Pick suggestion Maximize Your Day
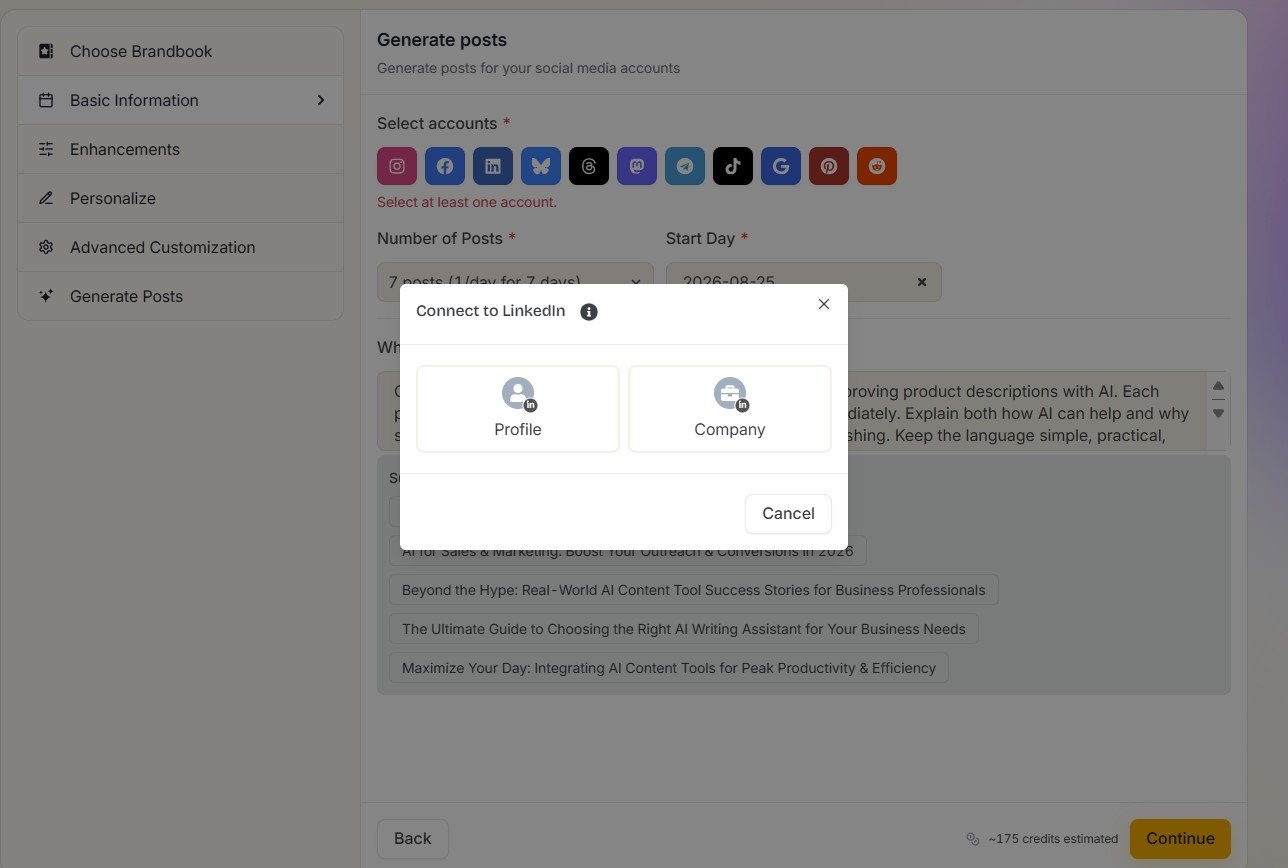1288x868 pixels. [x=669, y=668]
